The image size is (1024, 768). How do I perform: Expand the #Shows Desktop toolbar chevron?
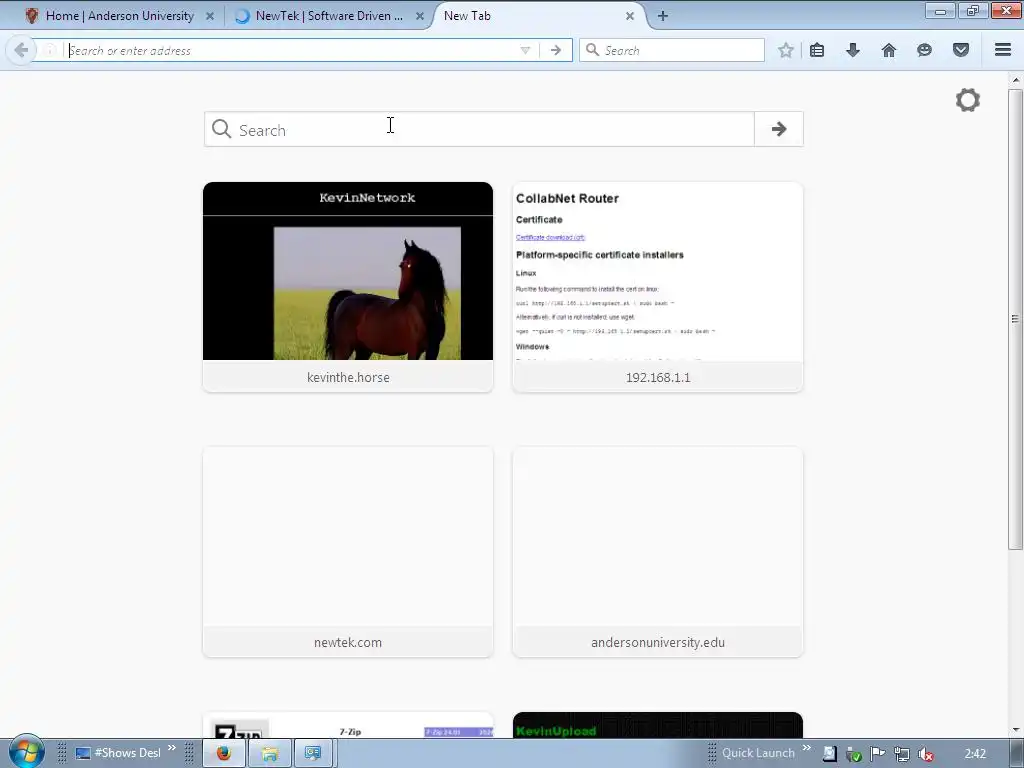click(x=172, y=748)
